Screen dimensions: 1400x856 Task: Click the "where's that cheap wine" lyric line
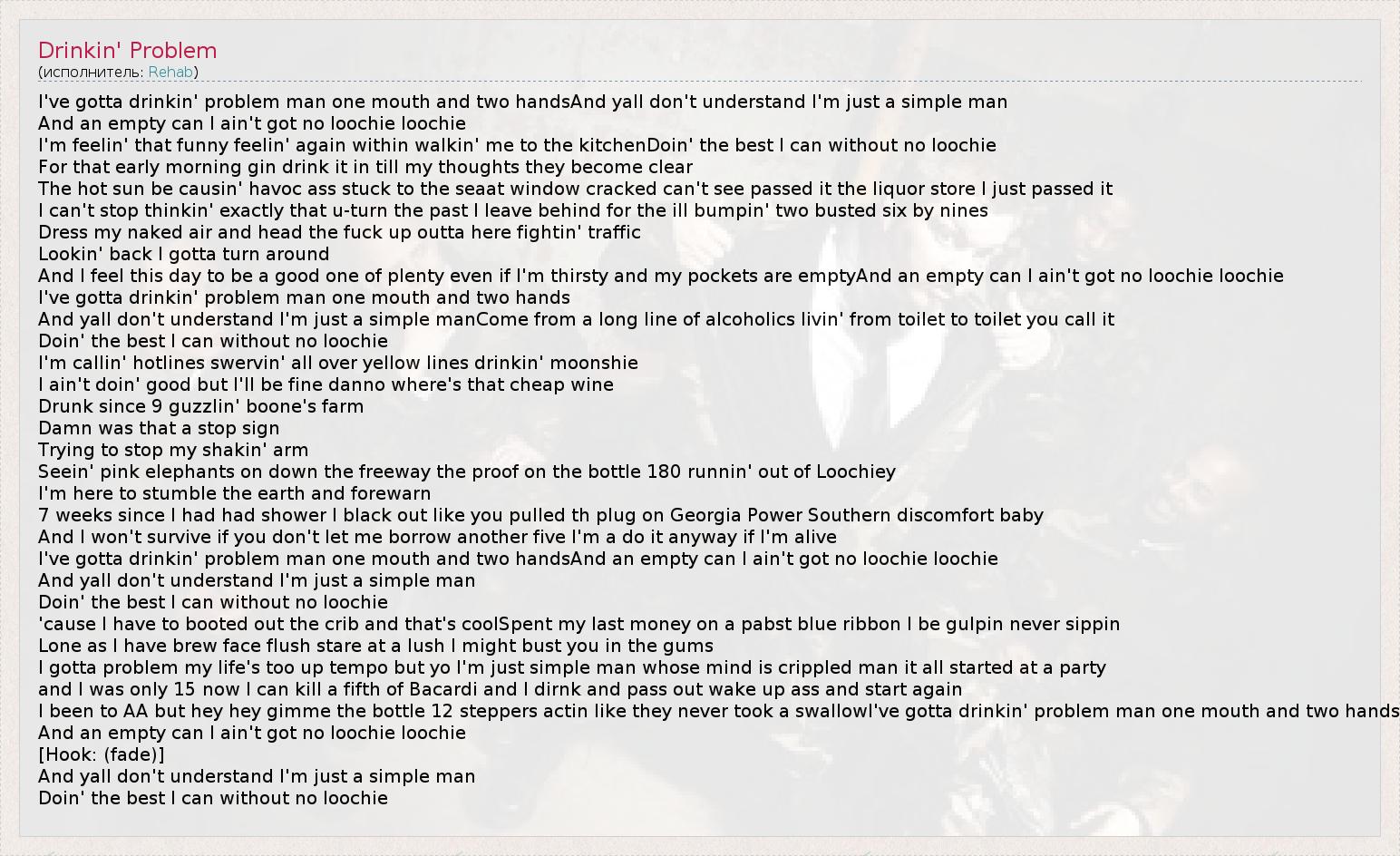326,384
